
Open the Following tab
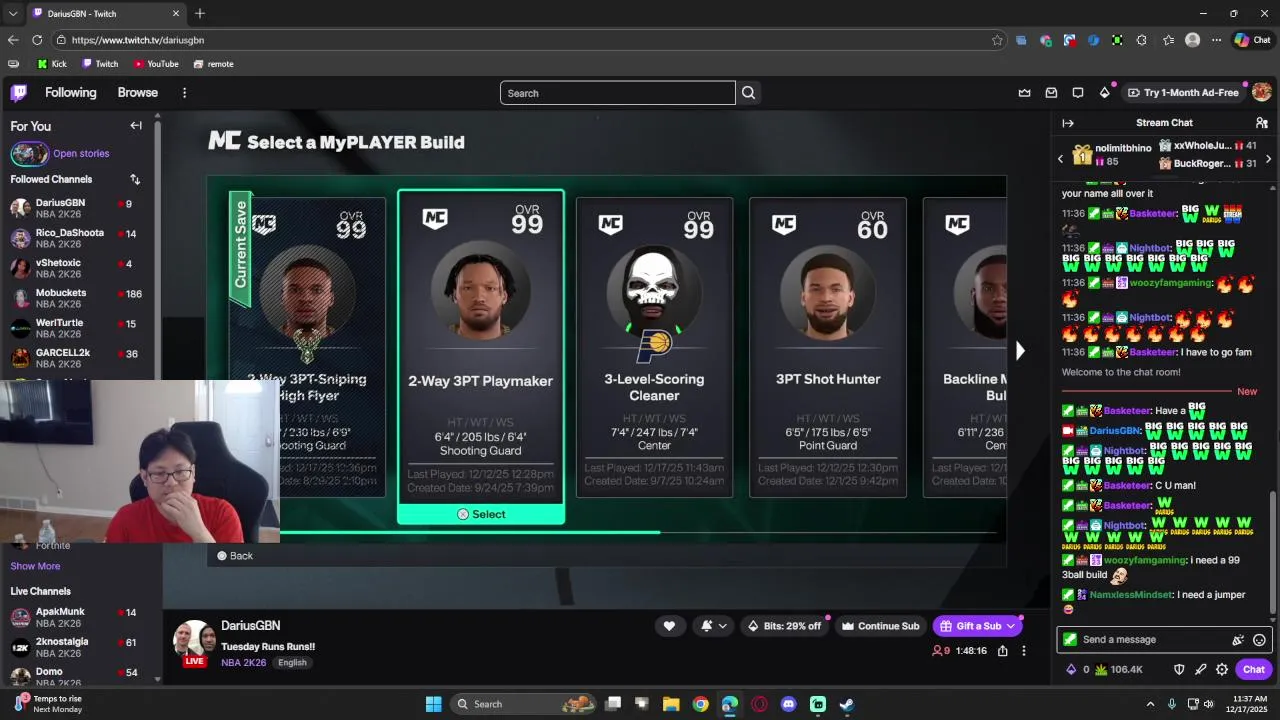pyautogui.click(x=71, y=92)
